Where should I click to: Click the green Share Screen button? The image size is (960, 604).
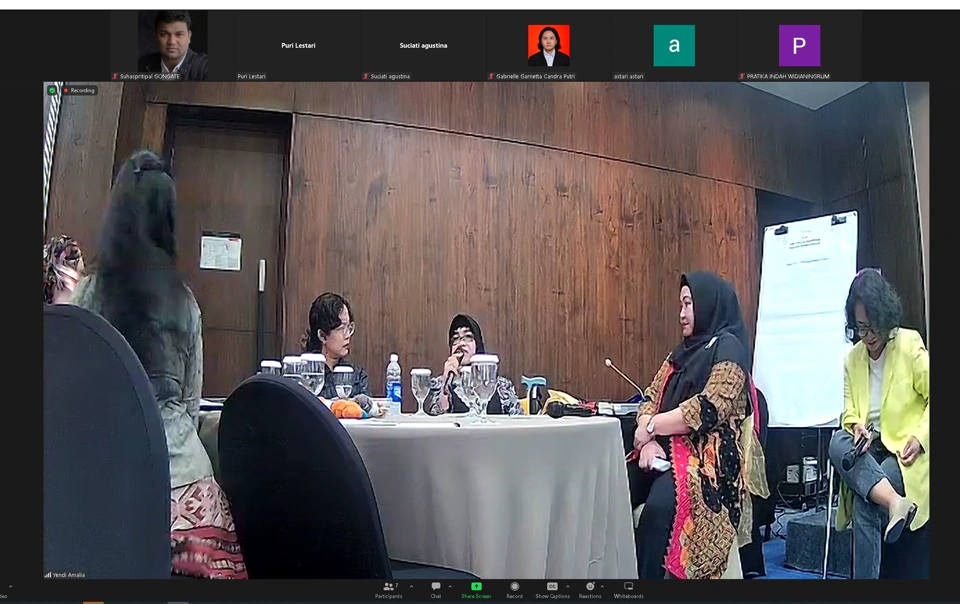476,589
